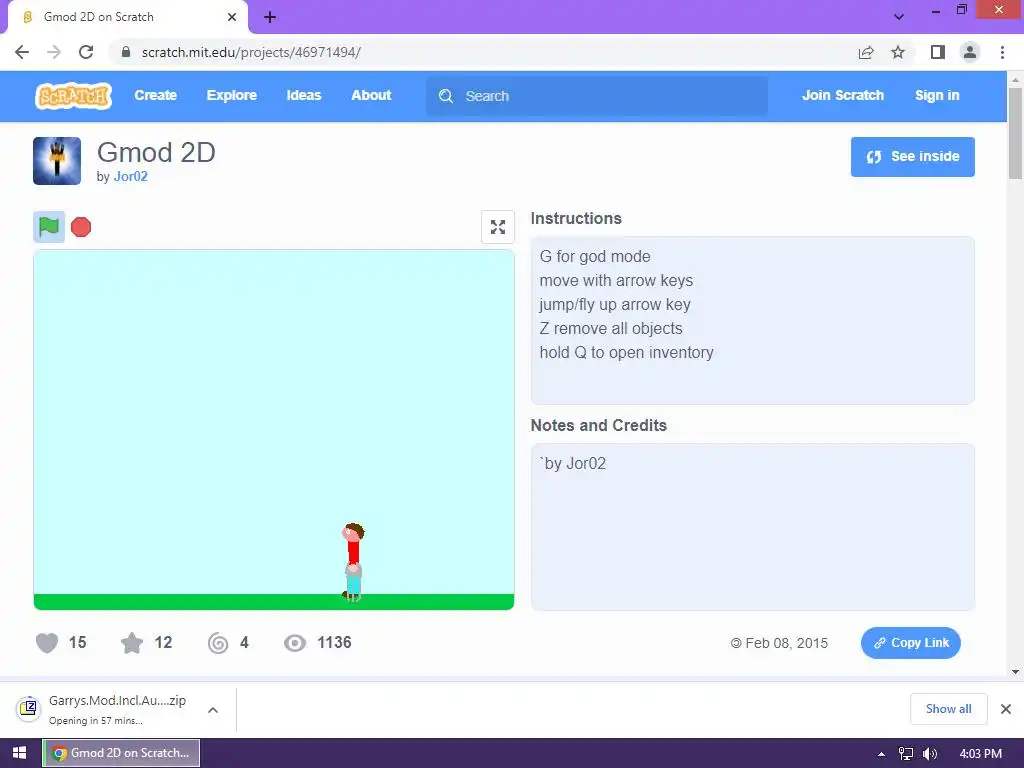The image size is (1024, 768).
Task: Open the Ideas menu item
Action: click(x=304, y=95)
